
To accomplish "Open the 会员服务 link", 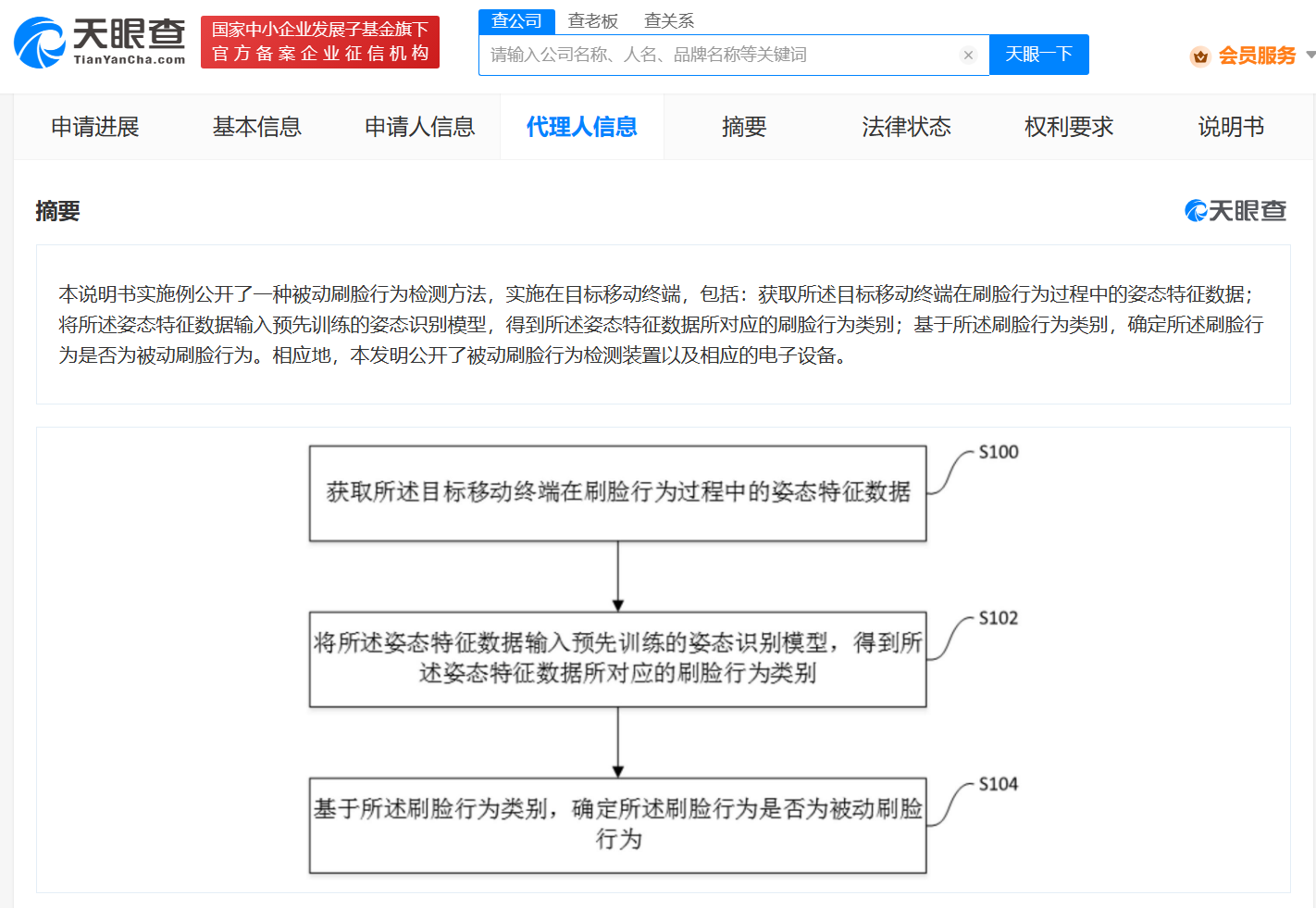I will pos(1257,56).
